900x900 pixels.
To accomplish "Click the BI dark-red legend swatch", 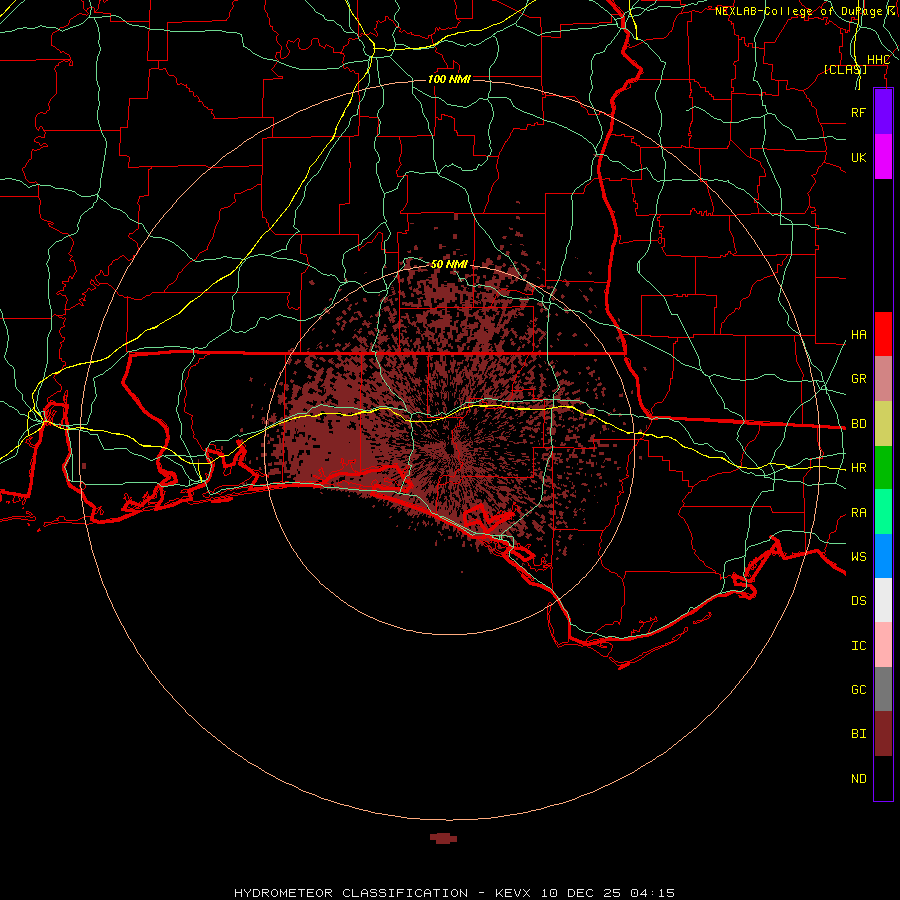I will coord(883,734).
